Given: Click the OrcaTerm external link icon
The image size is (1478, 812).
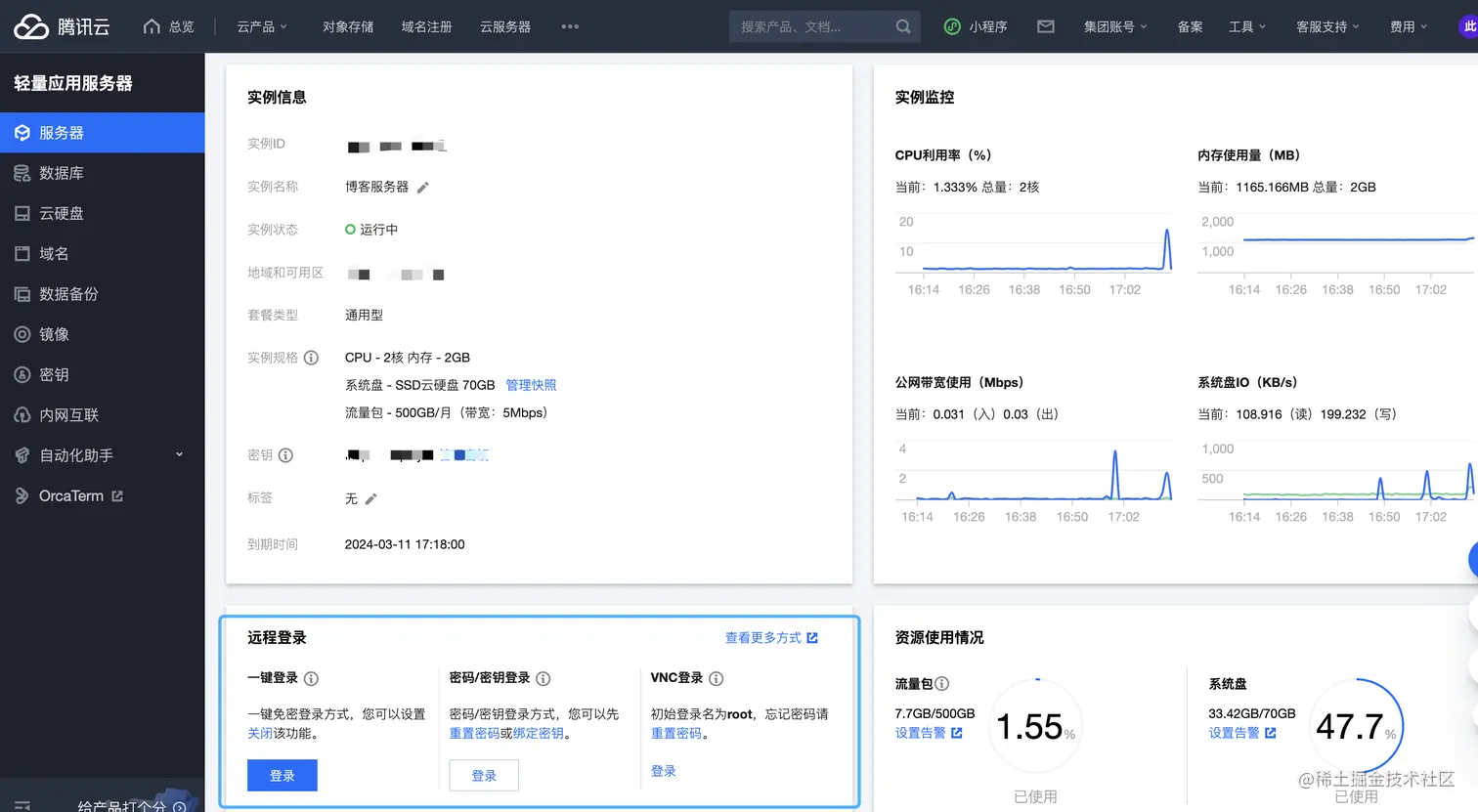Looking at the screenshot, I should tap(117, 496).
